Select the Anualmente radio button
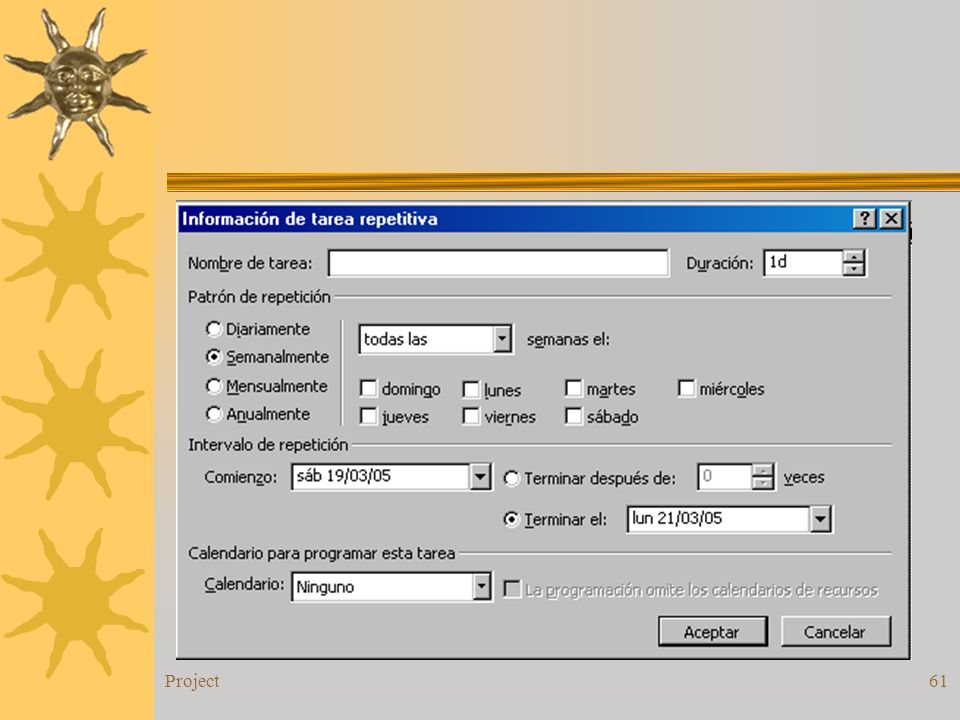The width and height of the screenshot is (960, 720). [214, 414]
